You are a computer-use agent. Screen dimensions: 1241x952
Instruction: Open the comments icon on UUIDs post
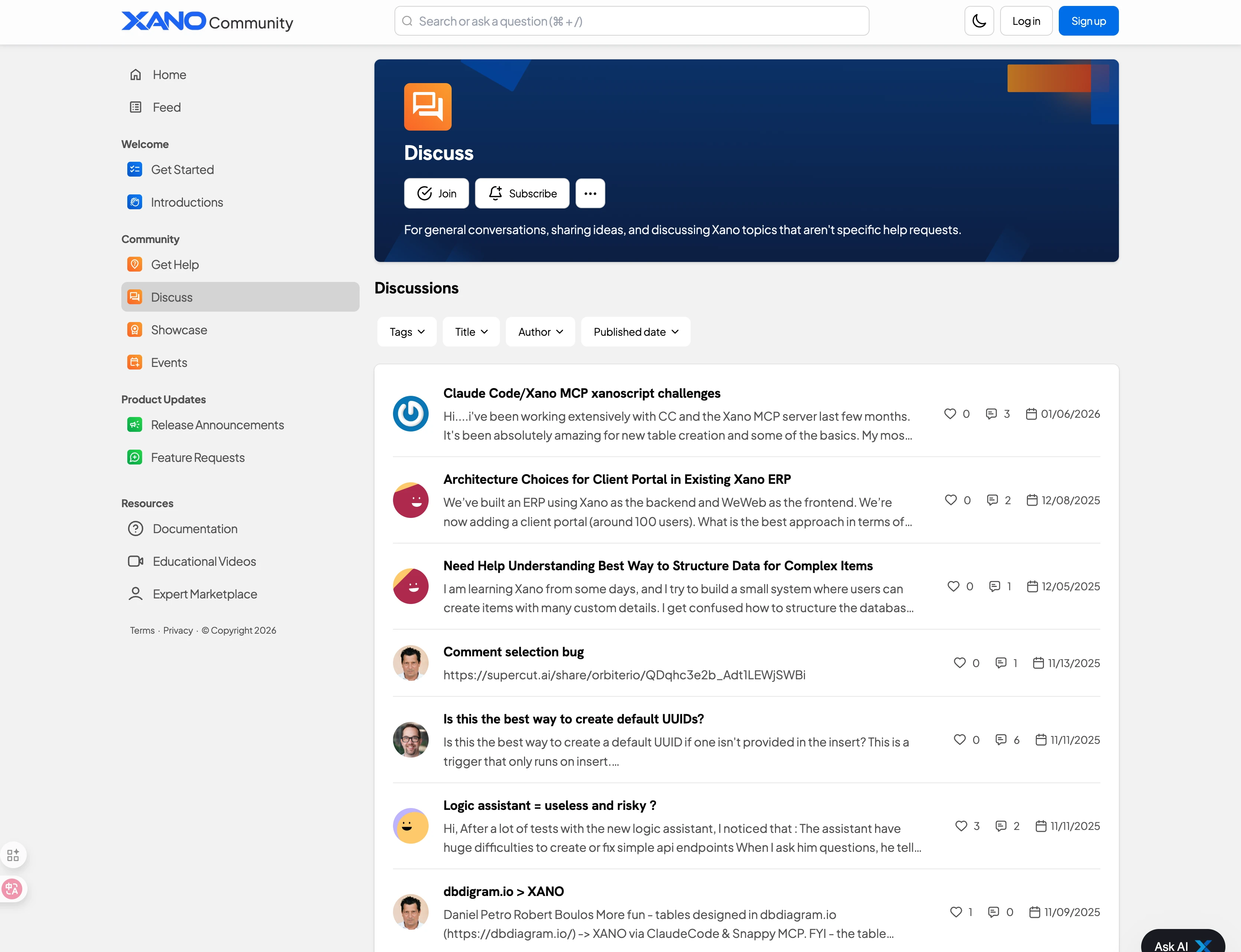1001,739
